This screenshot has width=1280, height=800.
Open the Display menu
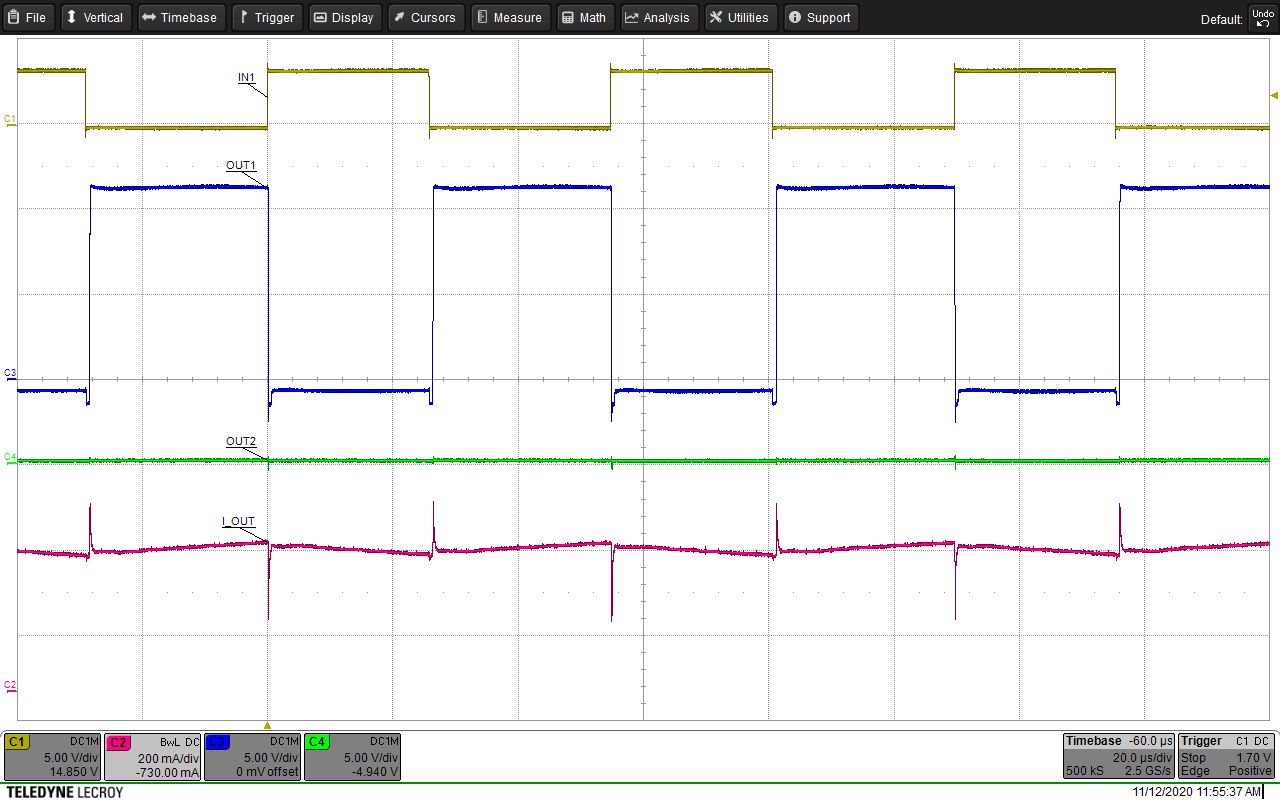[344, 17]
